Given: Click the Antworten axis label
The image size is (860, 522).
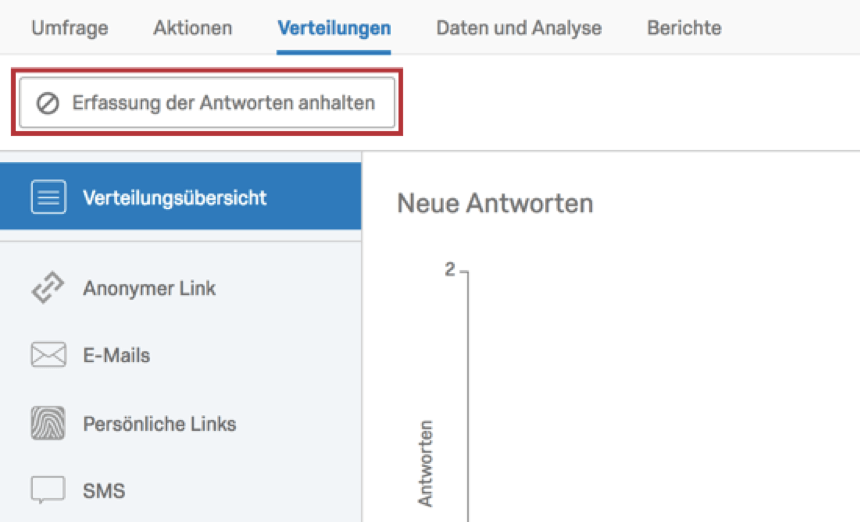Looking at the screenshot, I should [426, 463].
